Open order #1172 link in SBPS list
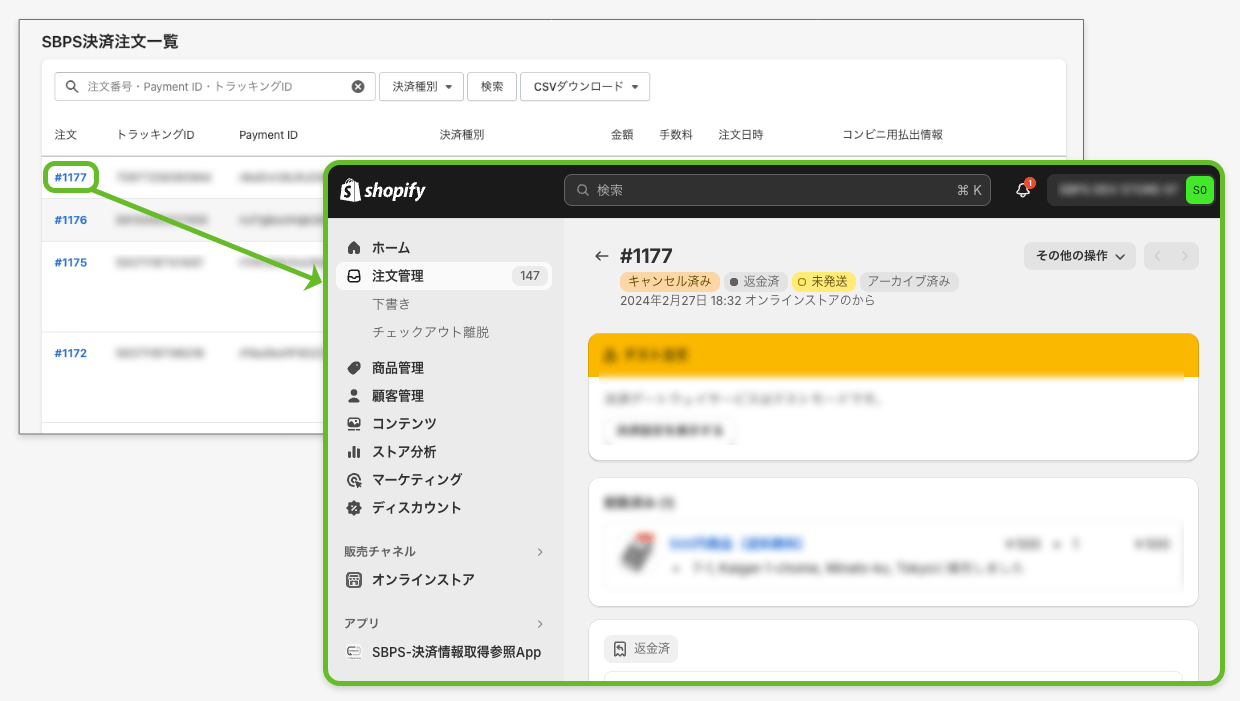Viewport: 1240px width, 701px height. [x=70, y=353]
